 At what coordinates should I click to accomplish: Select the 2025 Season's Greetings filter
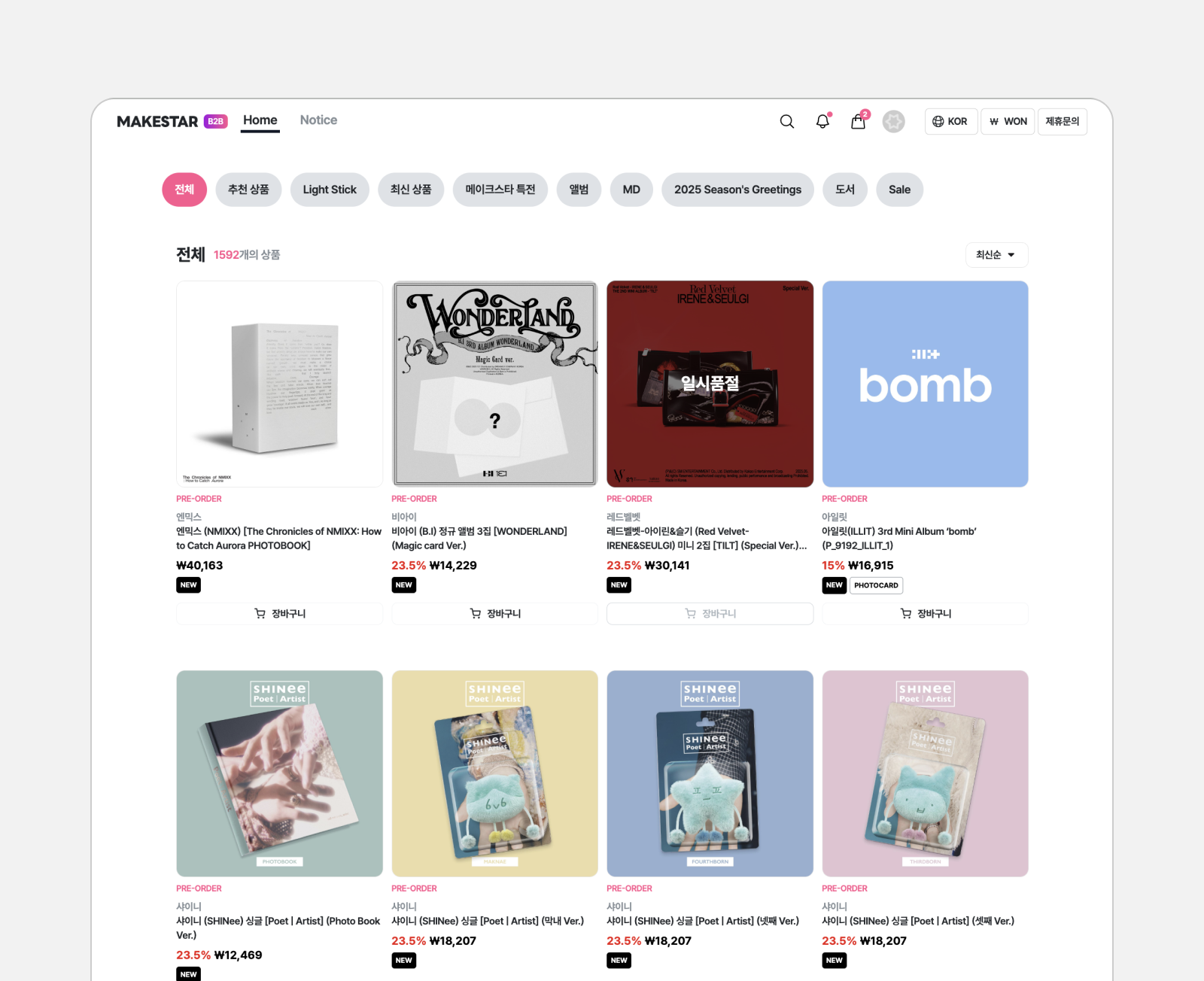click(737, 190)
